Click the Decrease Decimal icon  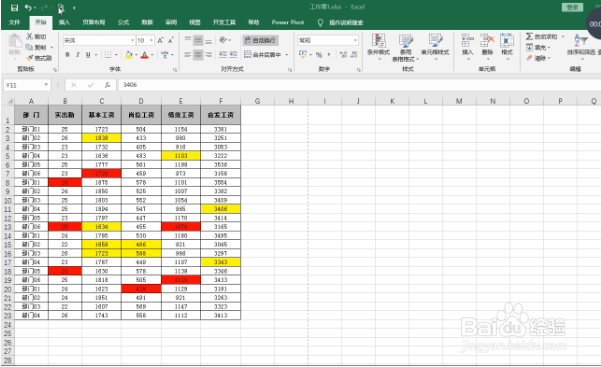coord(354,55)
